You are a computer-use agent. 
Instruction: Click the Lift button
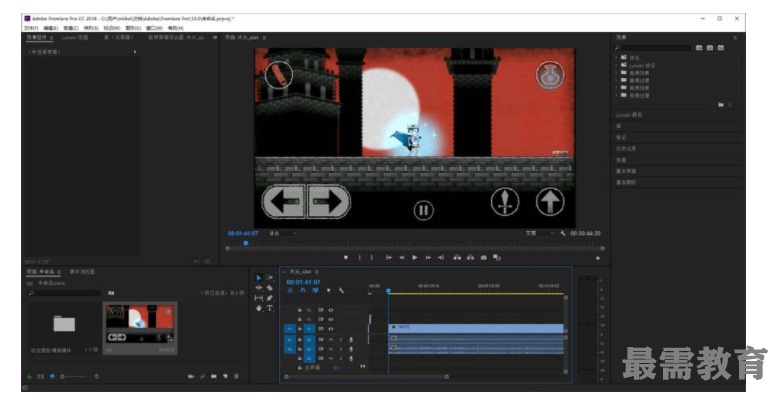[457, 257]
